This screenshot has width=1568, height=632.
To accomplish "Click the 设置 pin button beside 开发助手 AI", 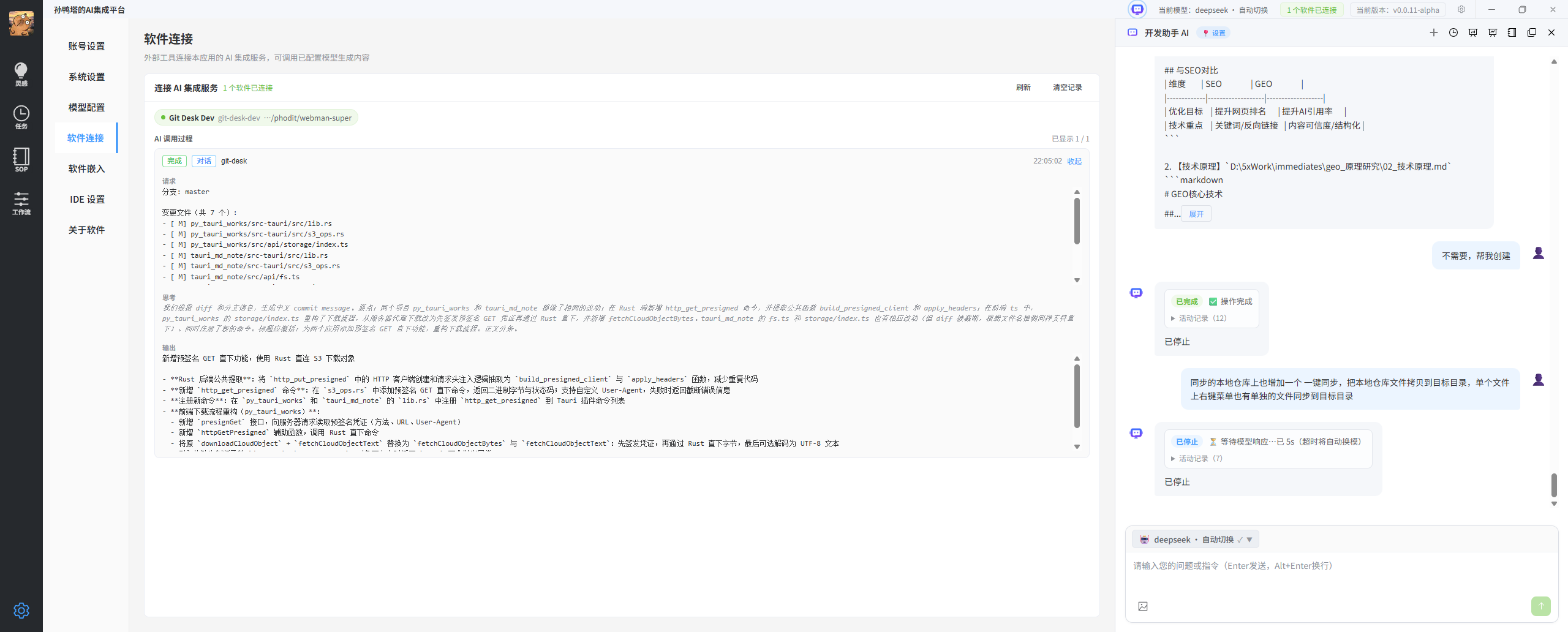I will pyautogui.click(x=1214, y=33).
